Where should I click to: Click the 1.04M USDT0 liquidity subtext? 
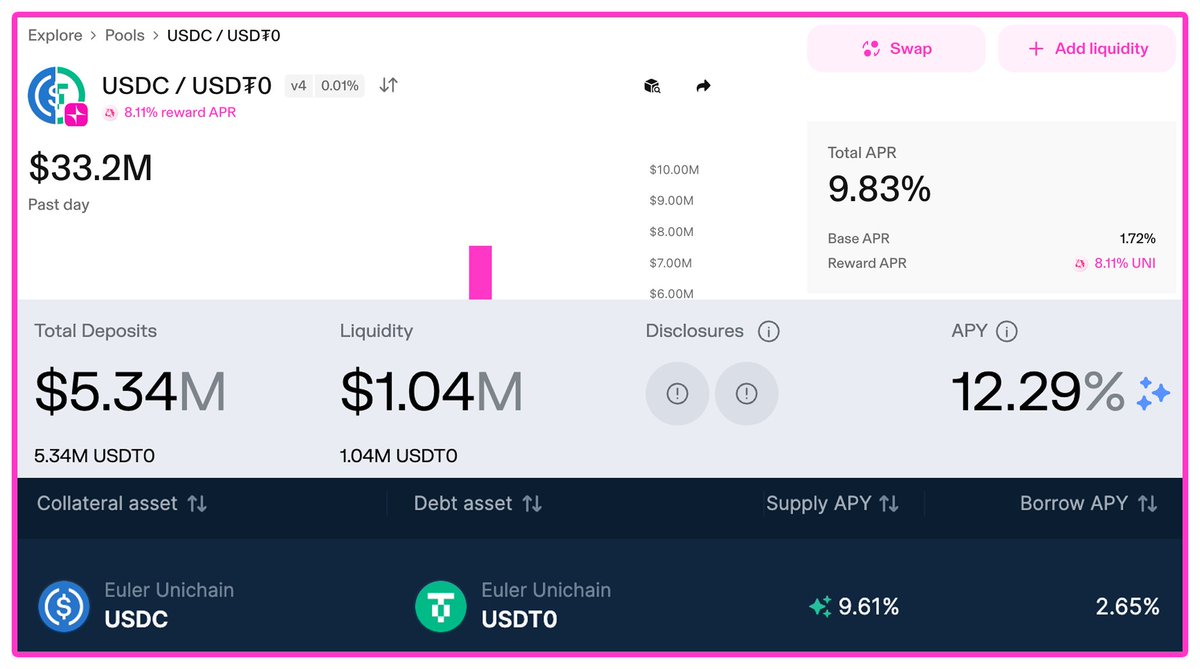(x=399, y=457)
